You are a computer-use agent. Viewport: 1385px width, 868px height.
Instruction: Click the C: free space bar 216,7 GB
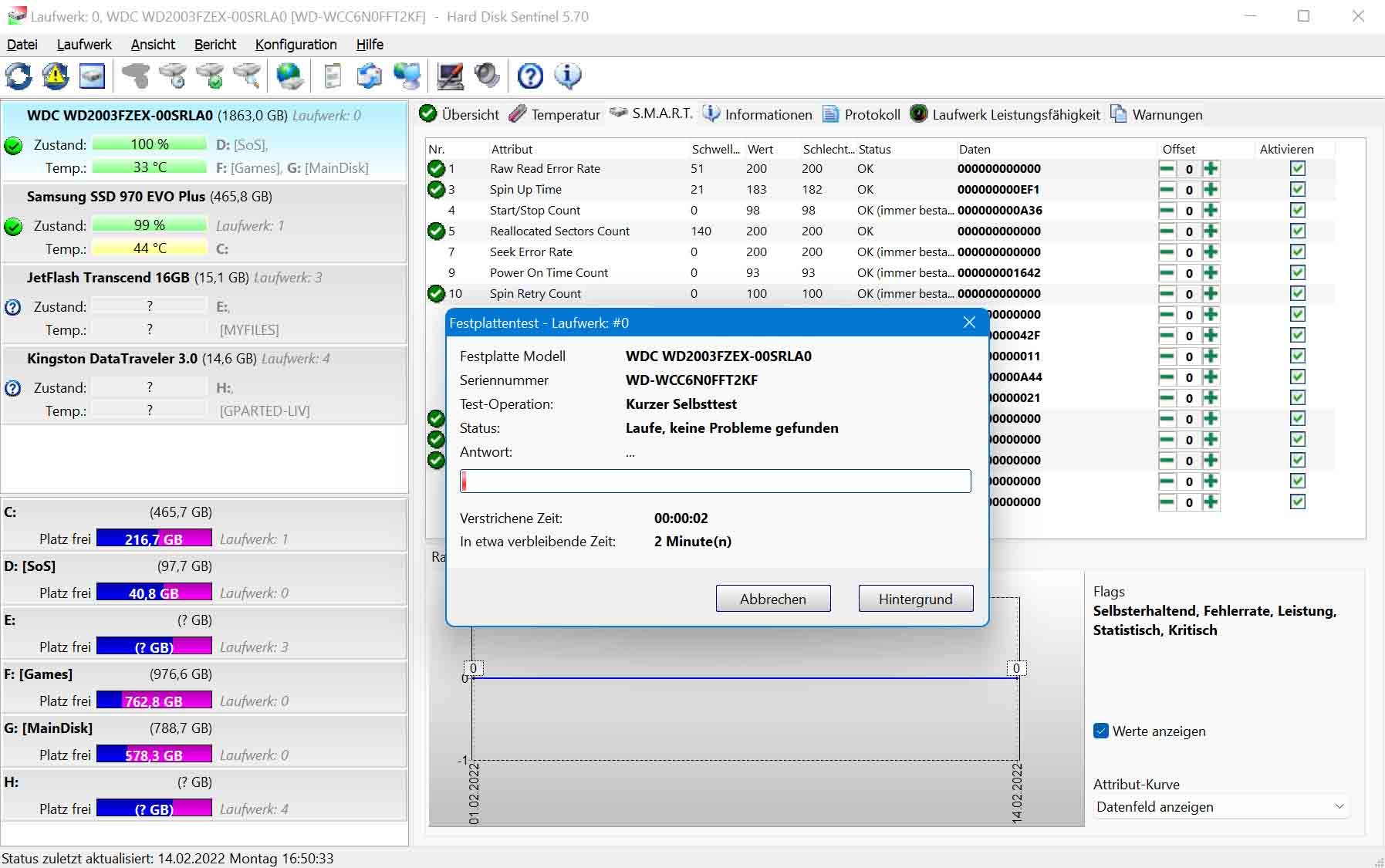pos(154,539)
